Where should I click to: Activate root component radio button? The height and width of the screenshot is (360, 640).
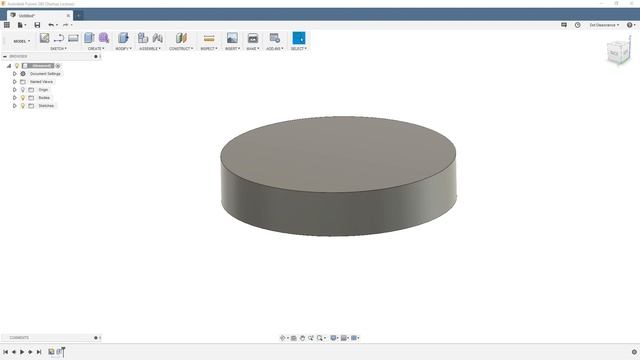tap(58, 66)
